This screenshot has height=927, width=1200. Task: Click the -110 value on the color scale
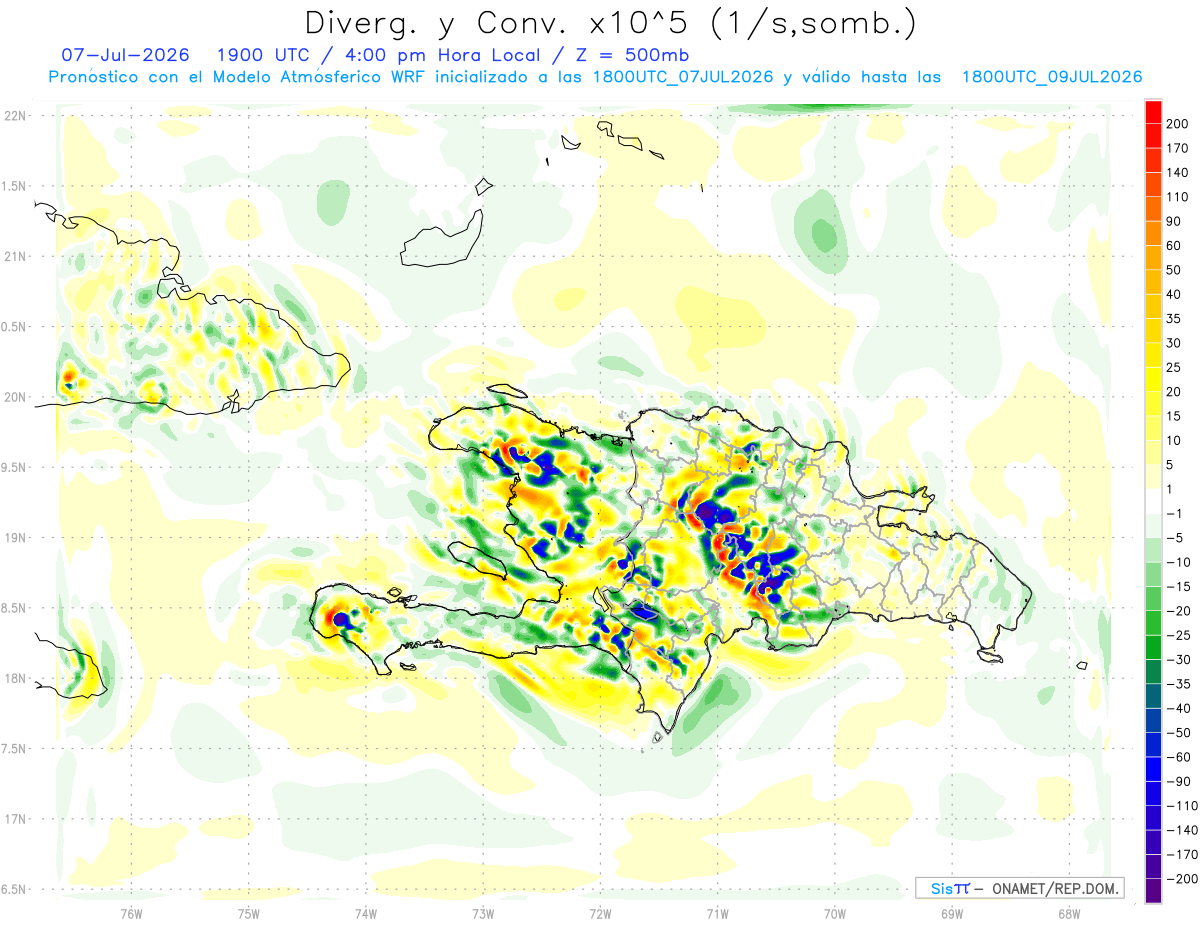(x=1184, y=806)
